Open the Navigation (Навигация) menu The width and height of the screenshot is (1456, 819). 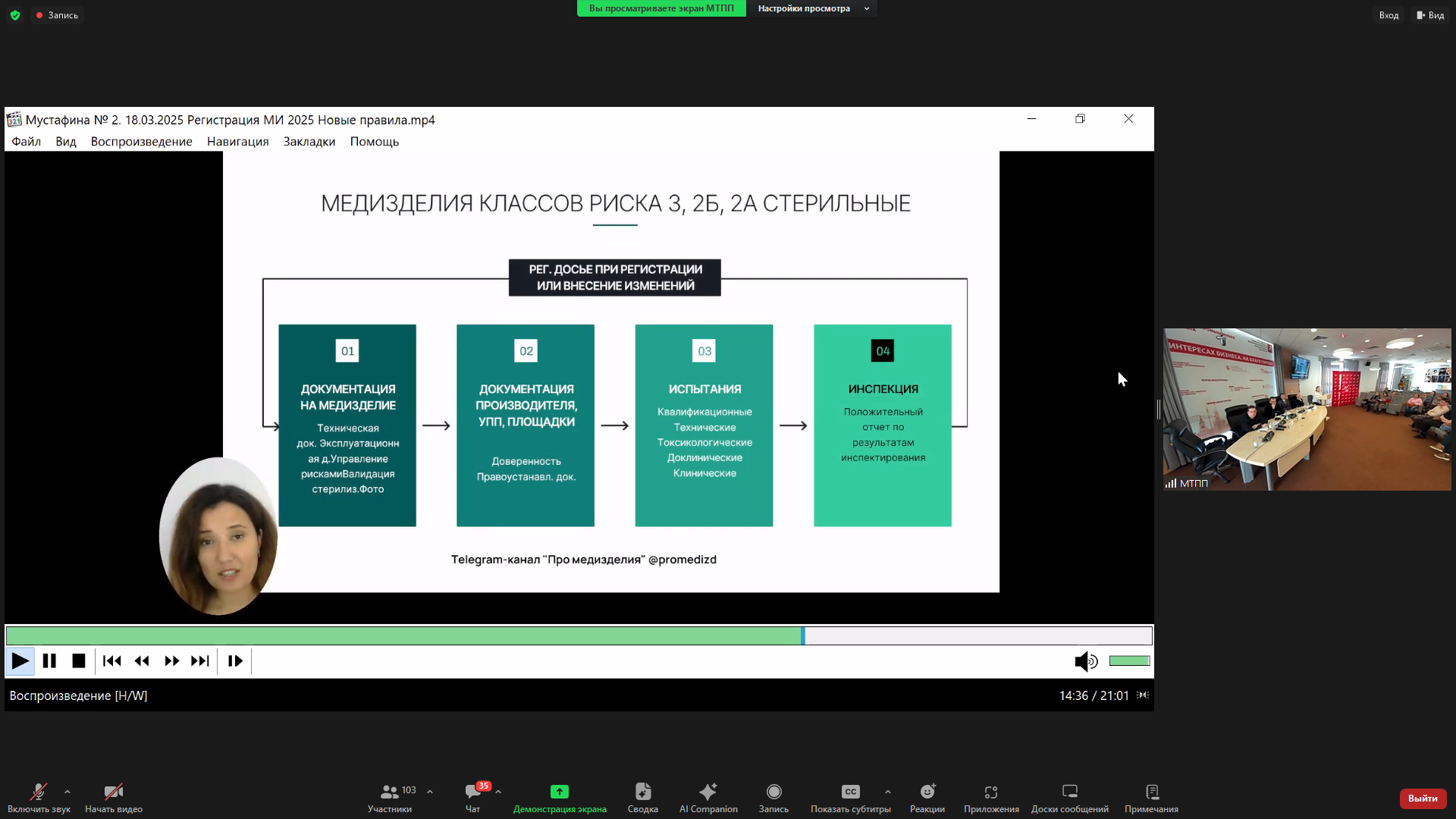click(x=237, y=142)
